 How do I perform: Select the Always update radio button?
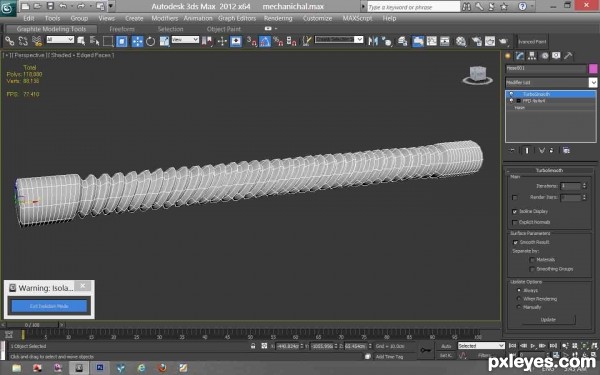(x=519, y=290)
